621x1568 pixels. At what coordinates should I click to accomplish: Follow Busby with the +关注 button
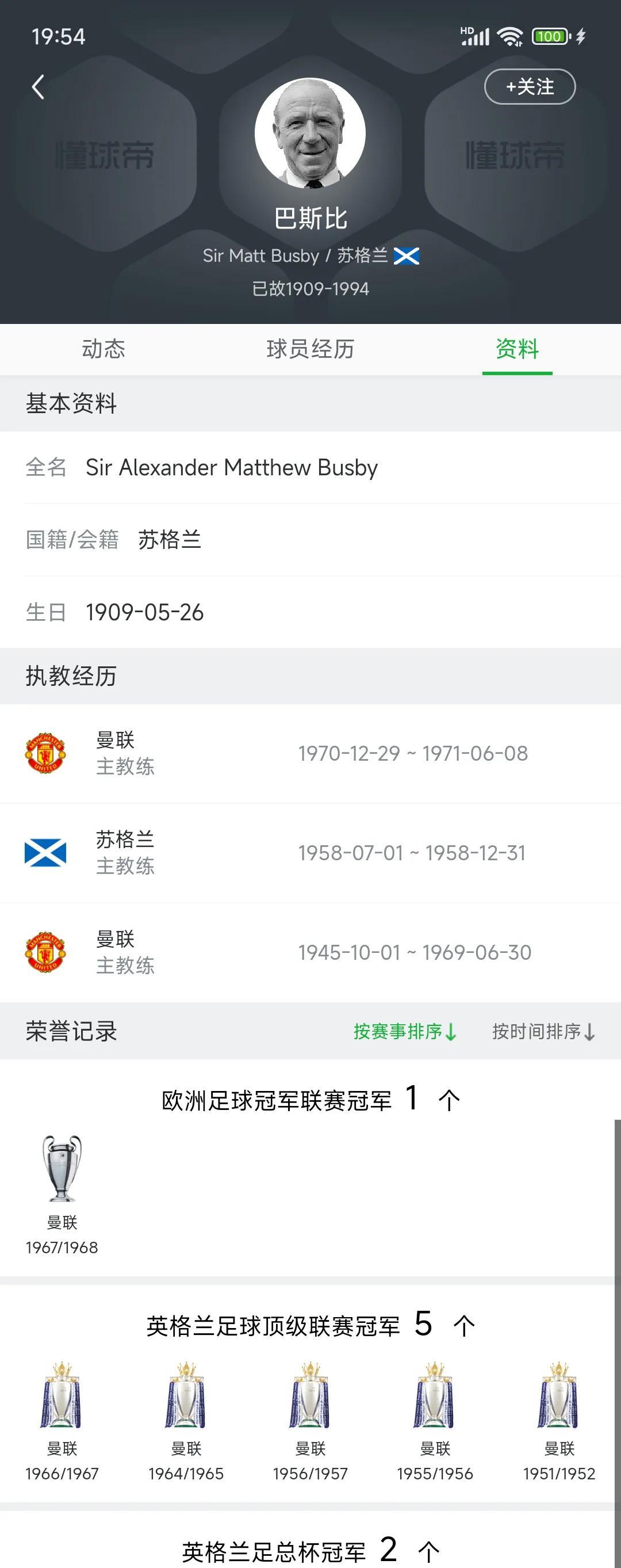pos(529,86)
